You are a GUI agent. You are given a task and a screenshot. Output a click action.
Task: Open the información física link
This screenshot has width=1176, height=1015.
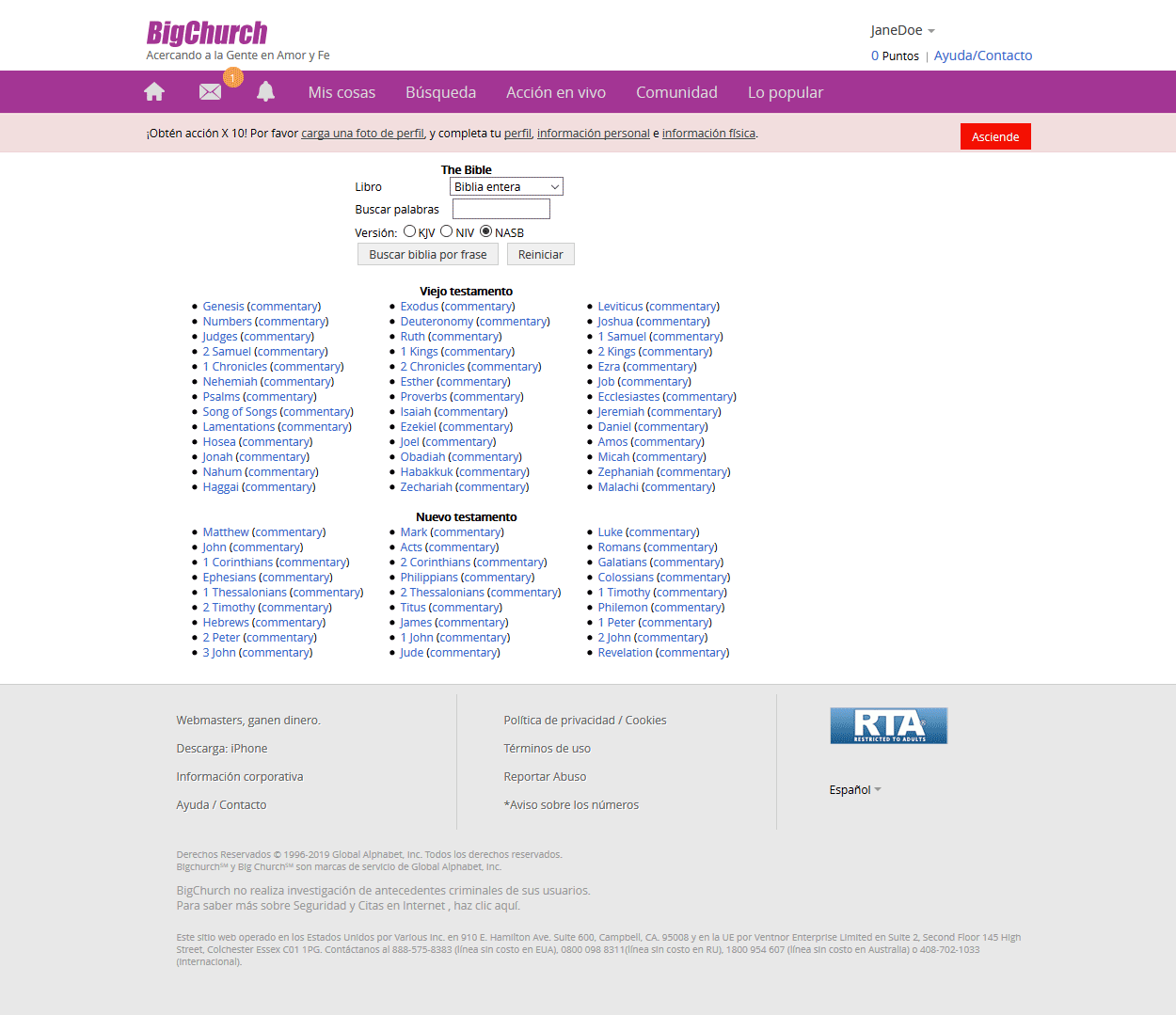(x=708, y=134)
